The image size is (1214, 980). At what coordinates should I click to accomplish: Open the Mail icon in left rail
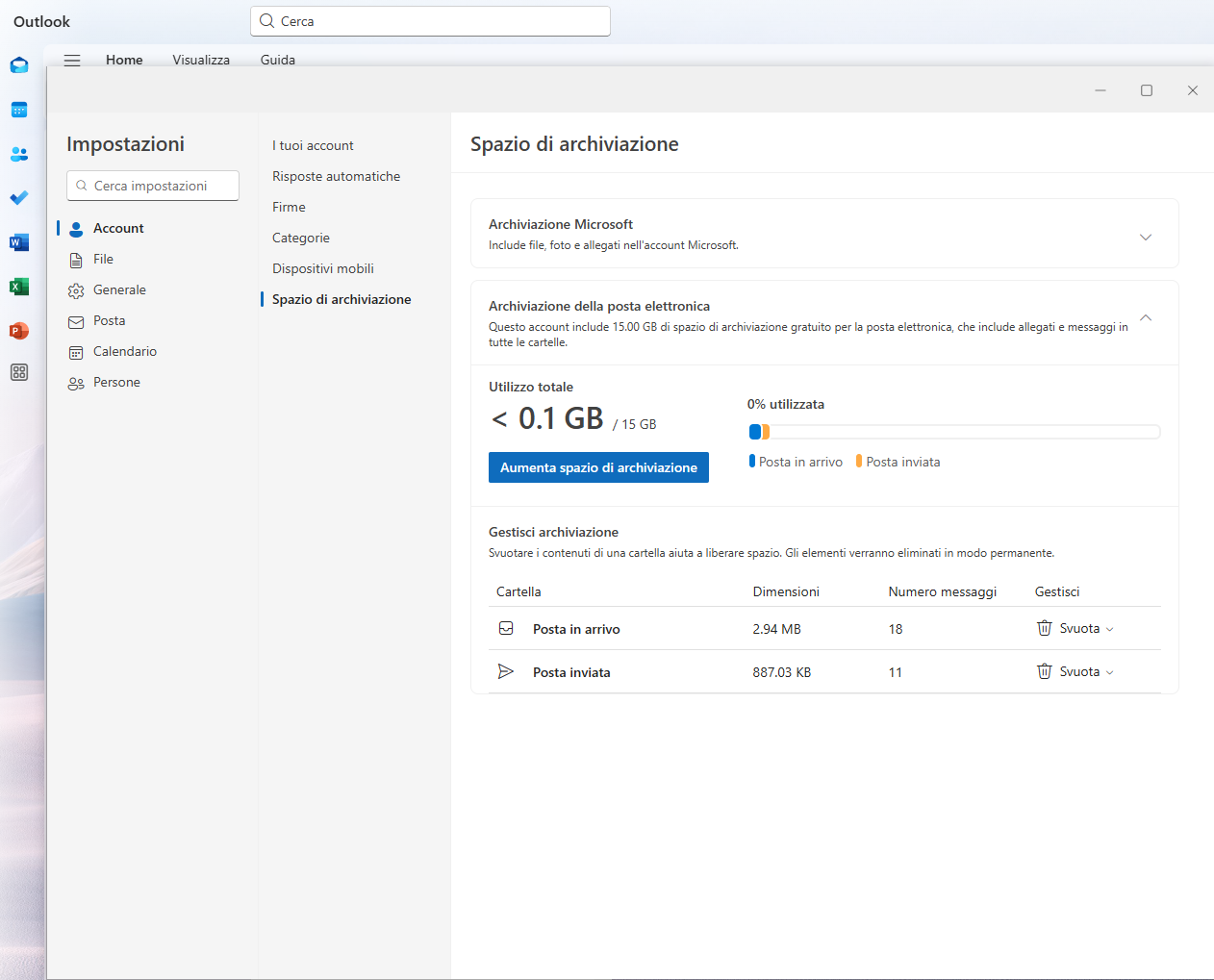click(19, 65)
